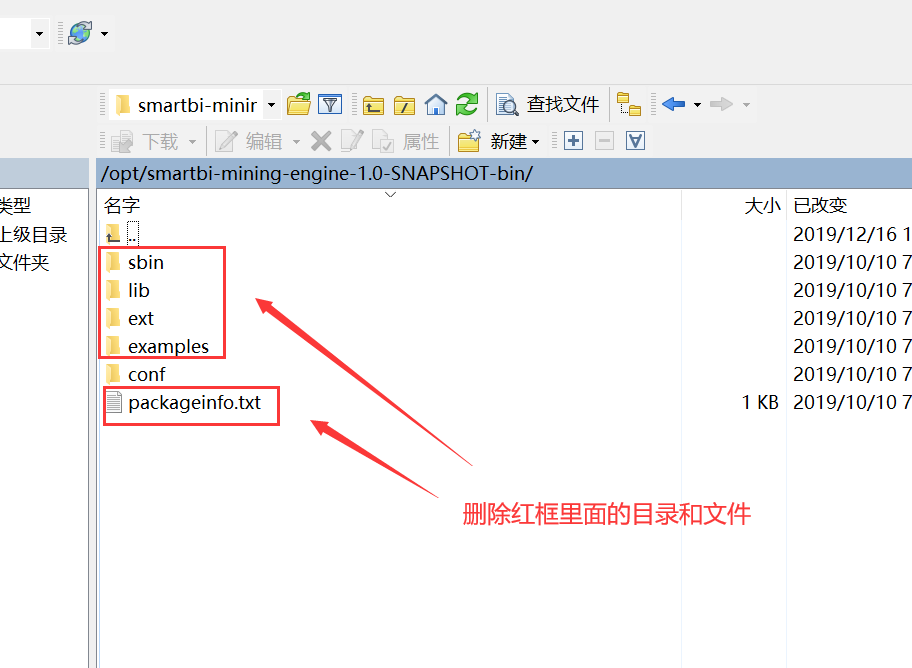The image size is (912, 668).
Task: Open the 新建 new menu
Action: click(498, 141)
